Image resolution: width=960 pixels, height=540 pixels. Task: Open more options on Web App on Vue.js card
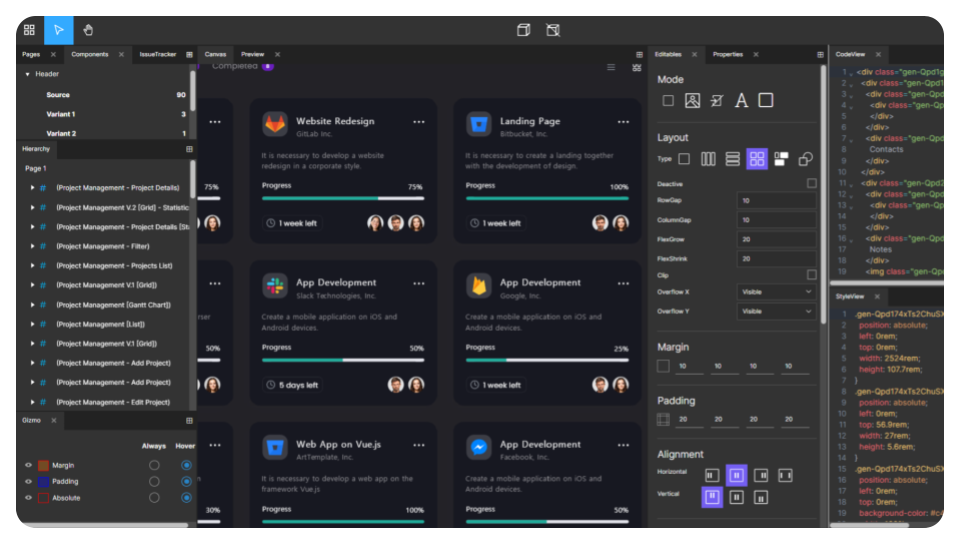pos(419,445)
